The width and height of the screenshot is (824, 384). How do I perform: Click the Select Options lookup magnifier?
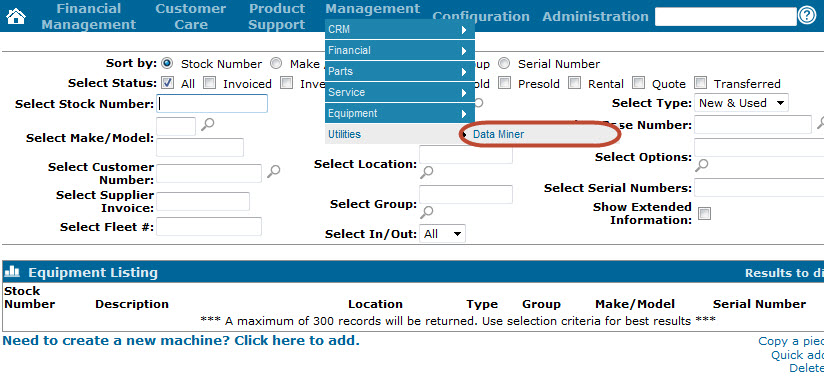pos(702,165)
